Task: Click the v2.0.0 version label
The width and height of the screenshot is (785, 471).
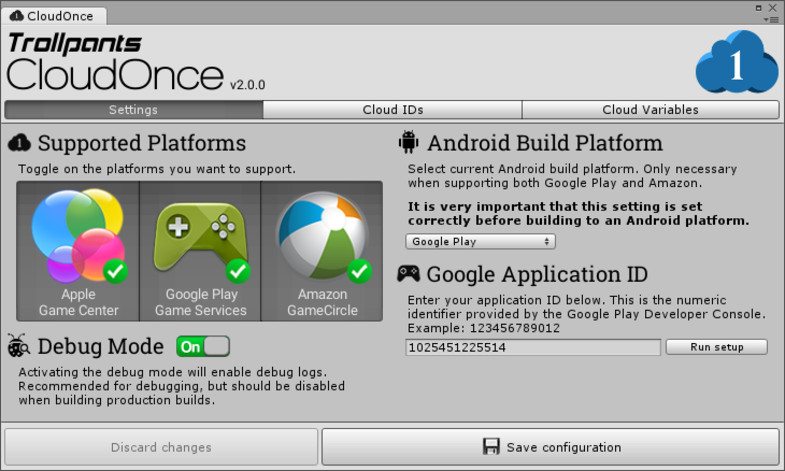Action: (x=248, y=85)
